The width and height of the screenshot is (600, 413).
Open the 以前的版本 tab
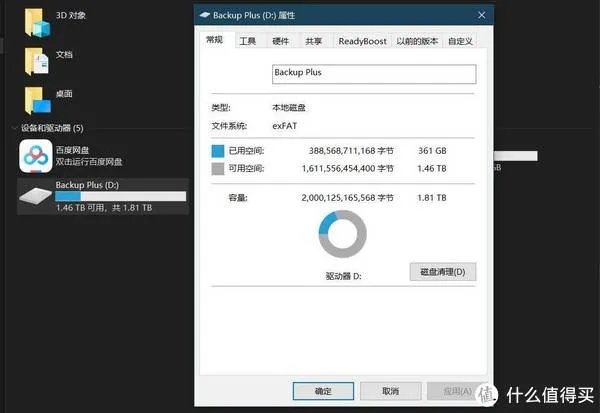[x=417, y=41]
